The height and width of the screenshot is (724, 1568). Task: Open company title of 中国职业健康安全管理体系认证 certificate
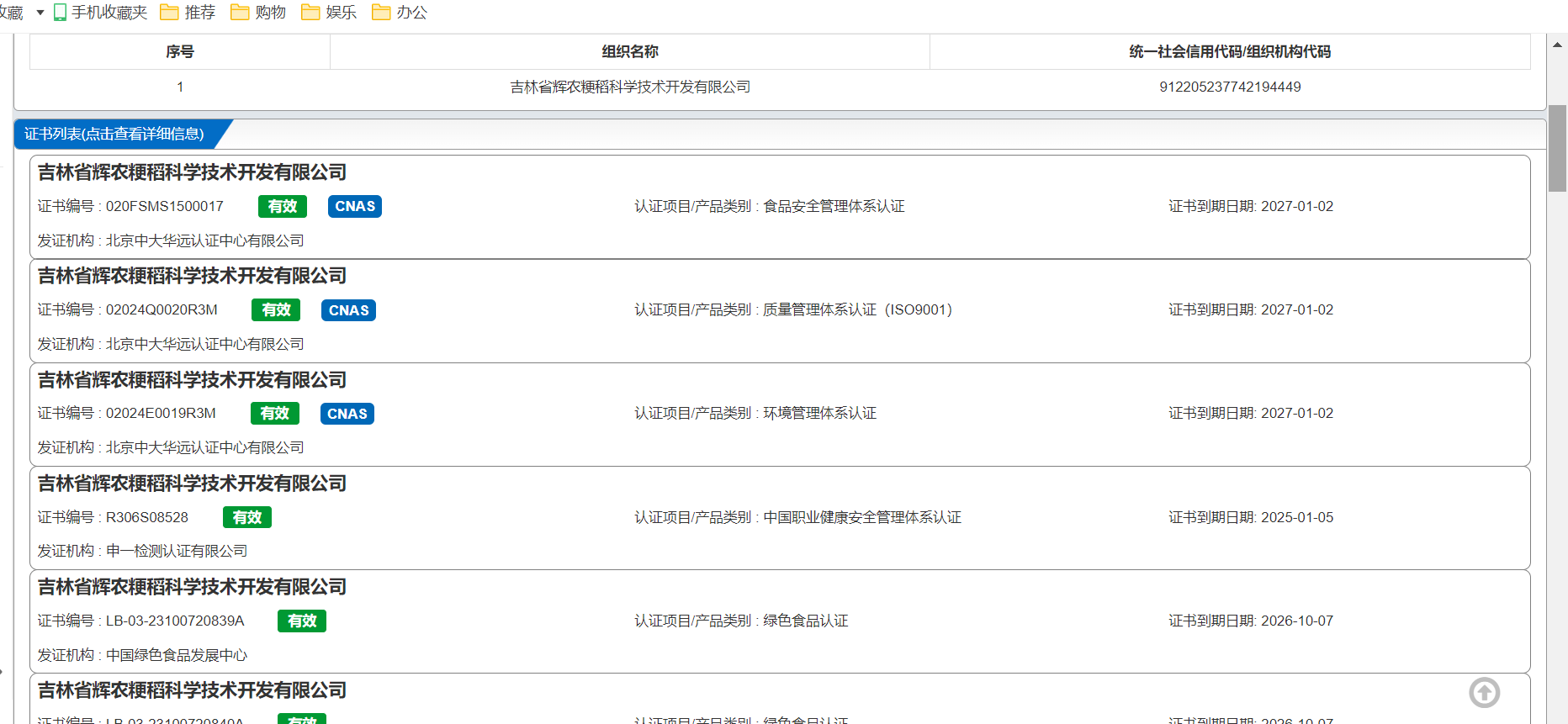coord(193,484)
